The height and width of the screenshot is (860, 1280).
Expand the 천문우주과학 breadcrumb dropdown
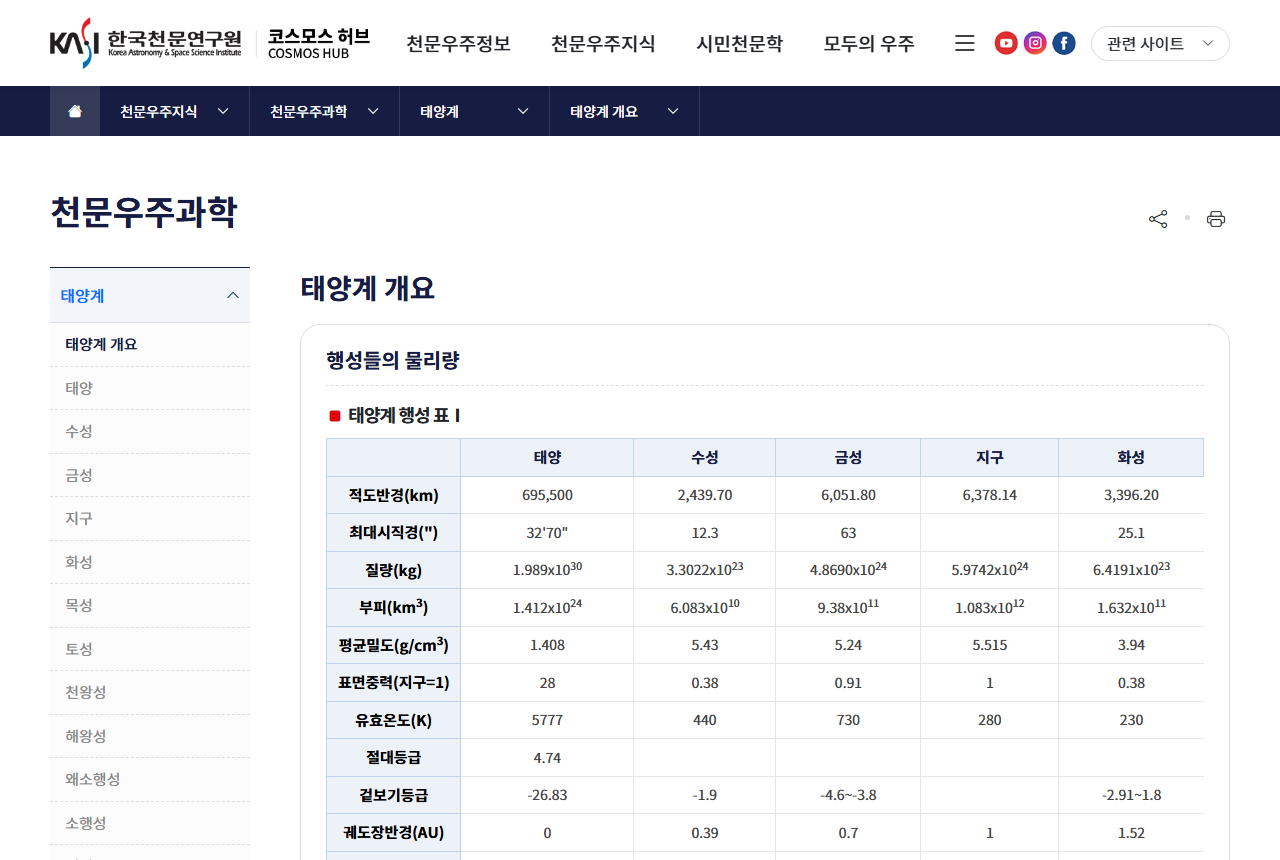pyautogui.click(x=325, y=111)
